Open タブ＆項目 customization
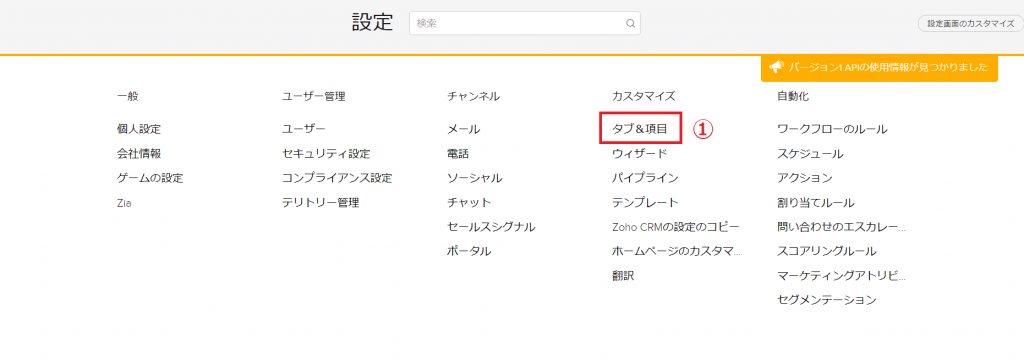 click(x=639, y=129)
